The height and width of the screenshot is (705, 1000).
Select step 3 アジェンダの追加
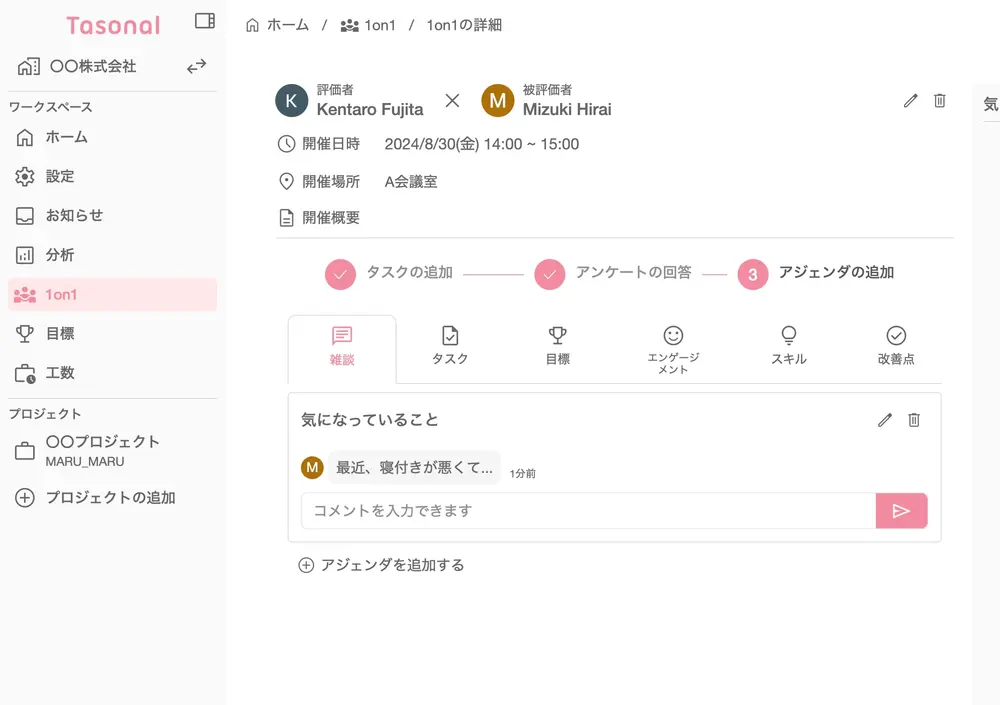tap(753, 273)
